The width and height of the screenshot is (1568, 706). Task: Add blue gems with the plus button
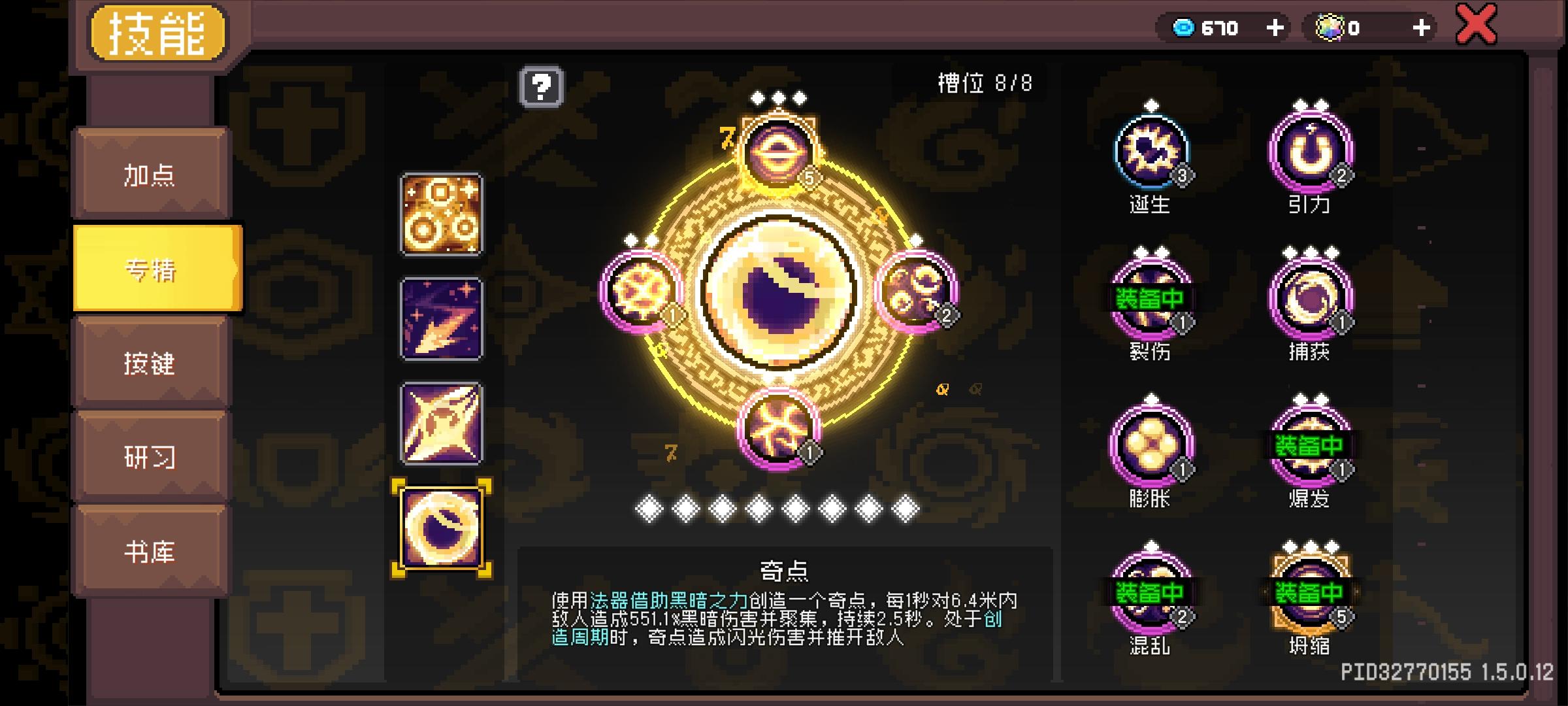(x=1275, y=27)
